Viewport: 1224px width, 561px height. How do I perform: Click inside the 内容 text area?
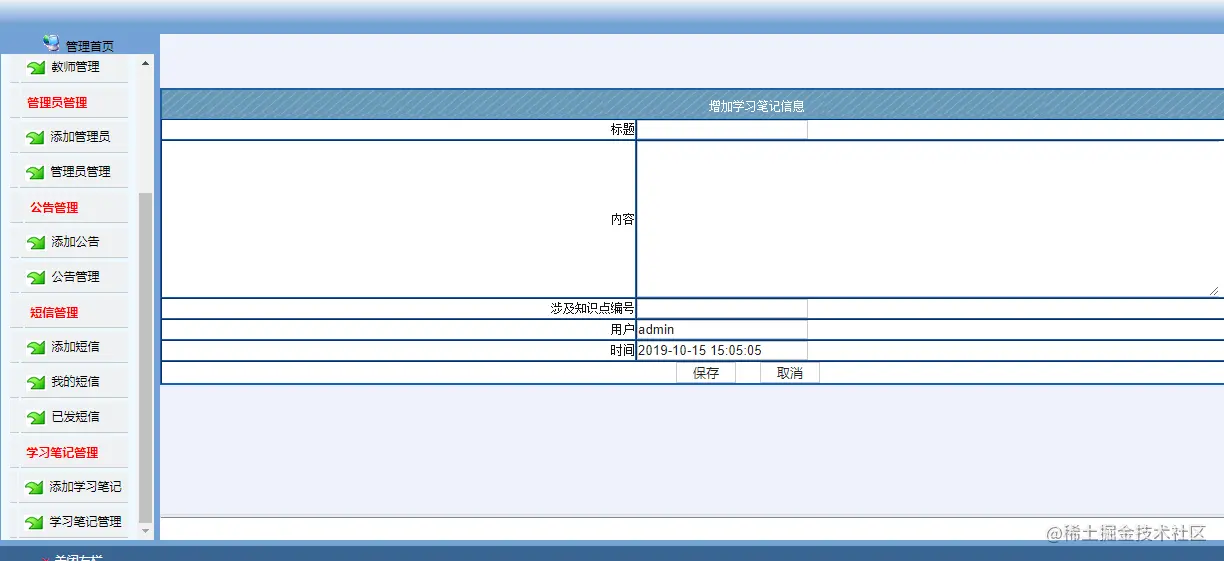(x=929, y=219)
